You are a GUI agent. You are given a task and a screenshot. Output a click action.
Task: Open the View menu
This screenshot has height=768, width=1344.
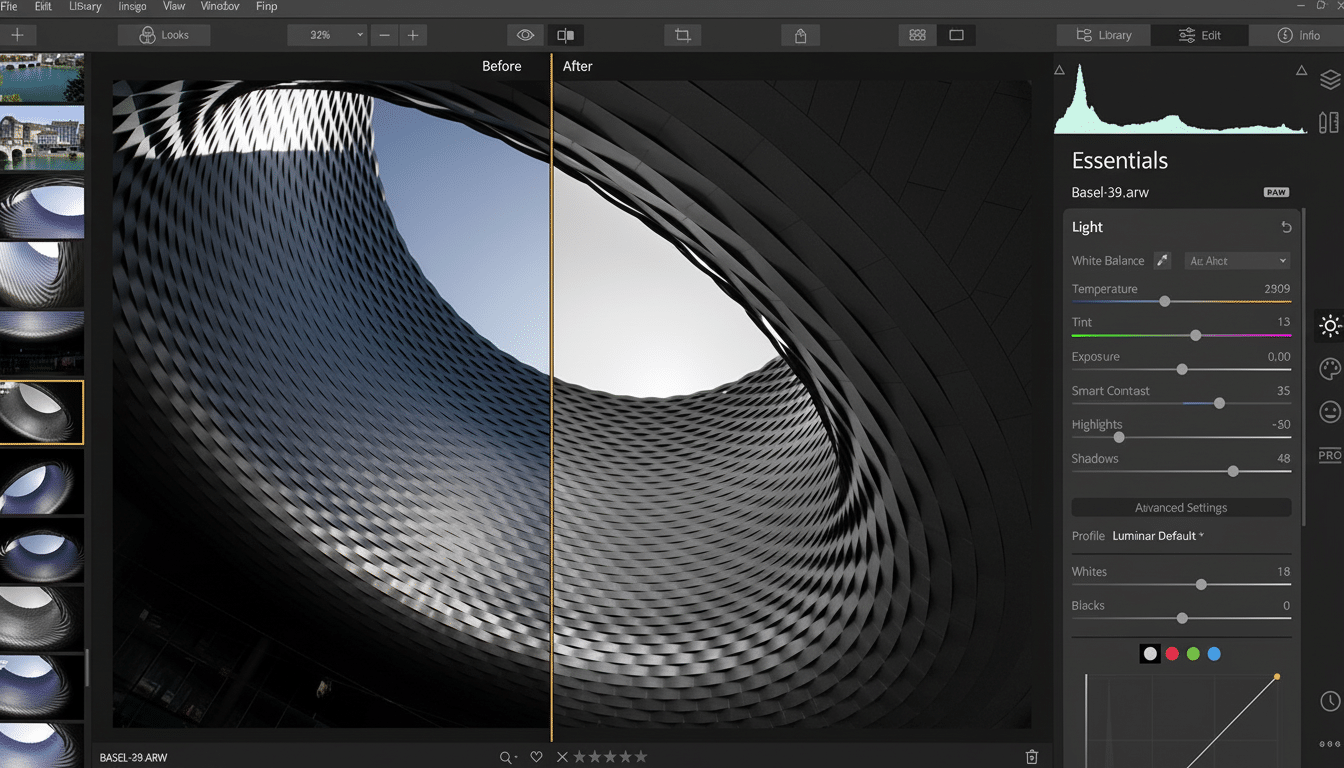[x=173, y=6]
